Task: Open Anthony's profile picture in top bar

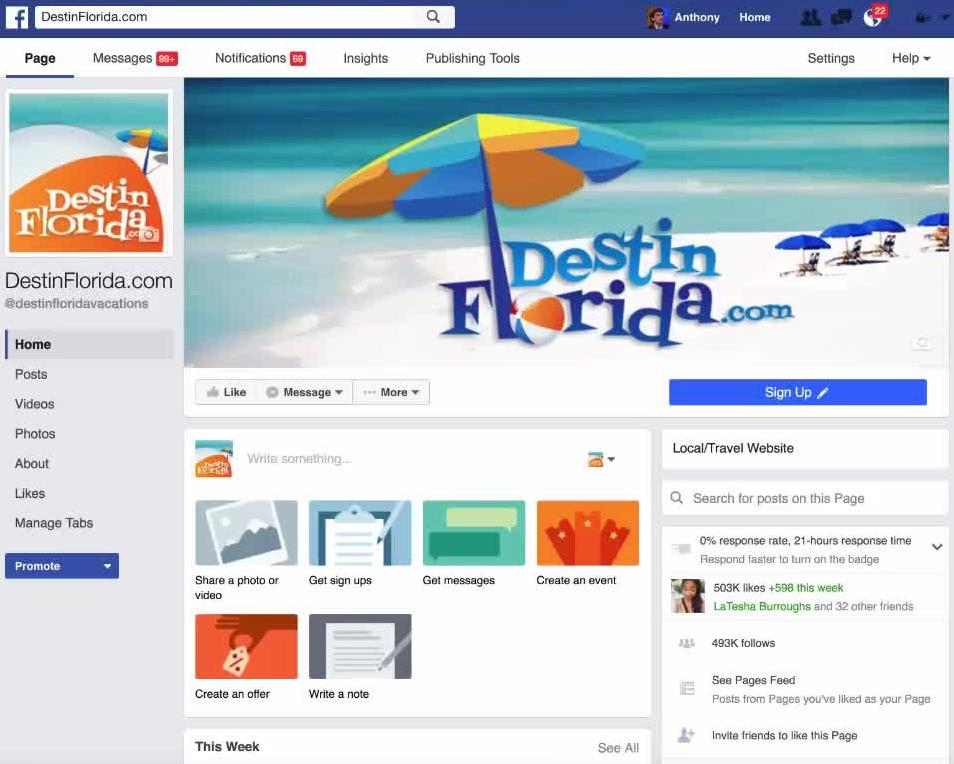Action: click(657, 18)
